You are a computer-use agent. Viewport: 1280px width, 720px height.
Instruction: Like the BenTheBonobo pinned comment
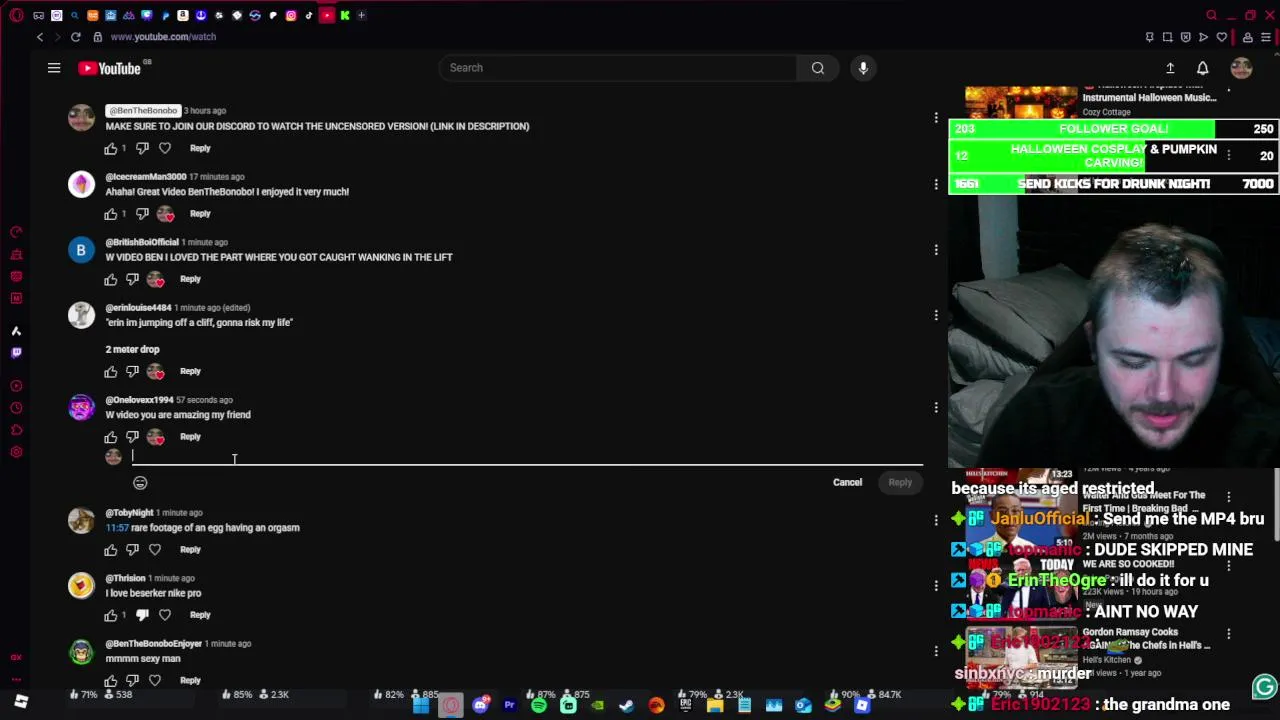(x=111, y=148)
